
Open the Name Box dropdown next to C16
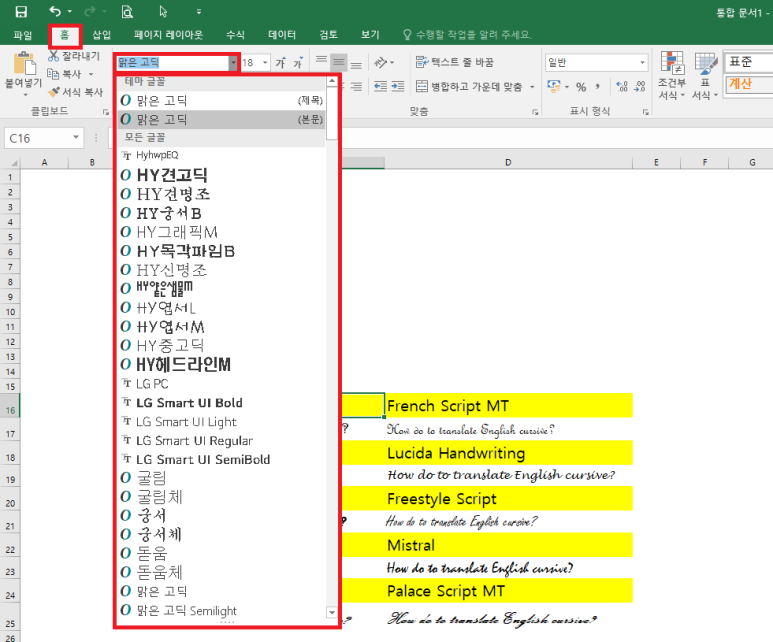[x=76, y=138]
